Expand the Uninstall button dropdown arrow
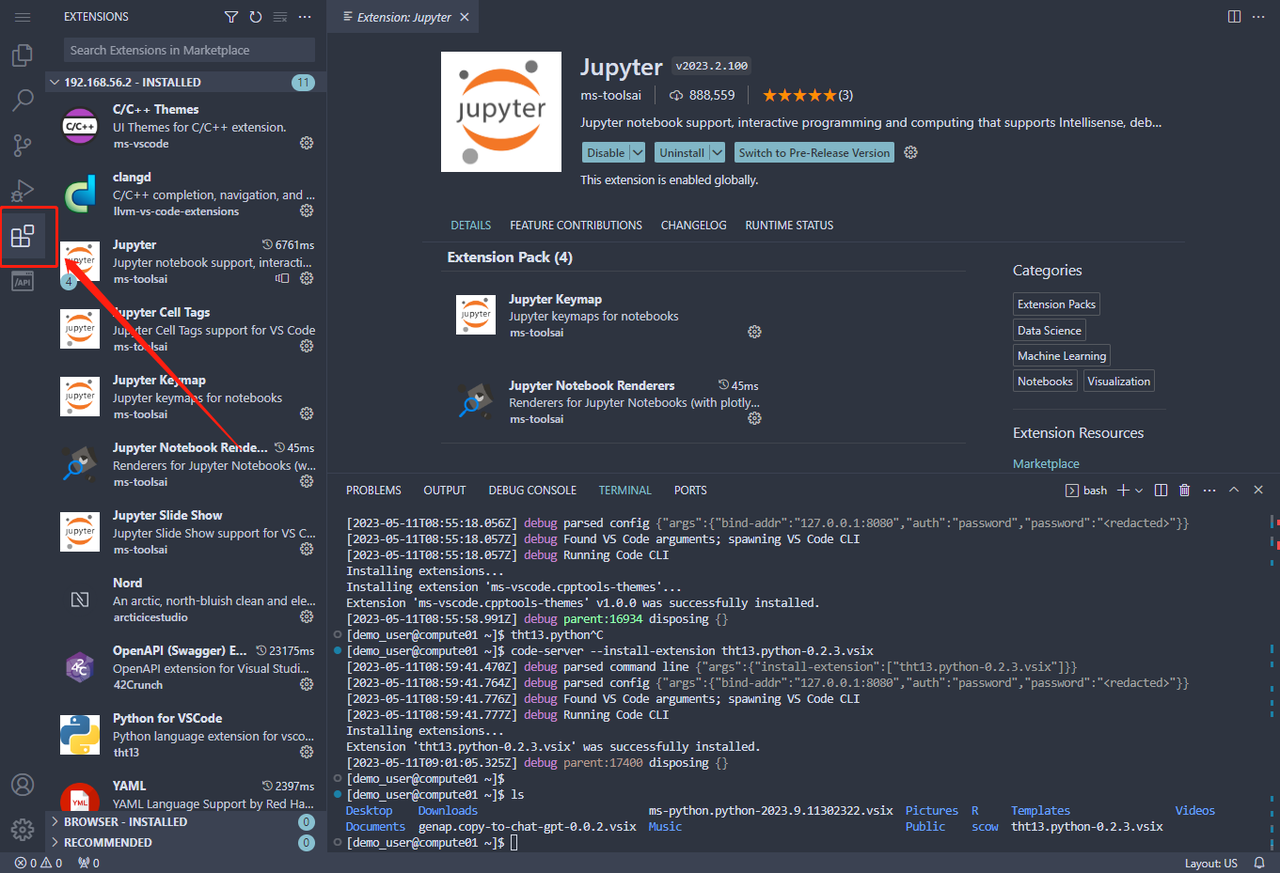 pyautogui.click(x=717, y=153)
